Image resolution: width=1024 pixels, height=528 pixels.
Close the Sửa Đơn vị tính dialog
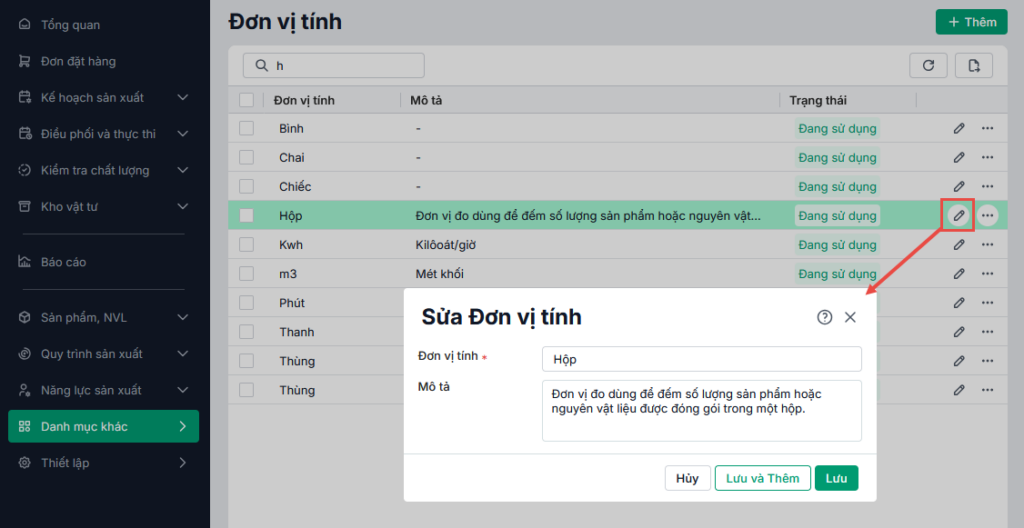850,317
